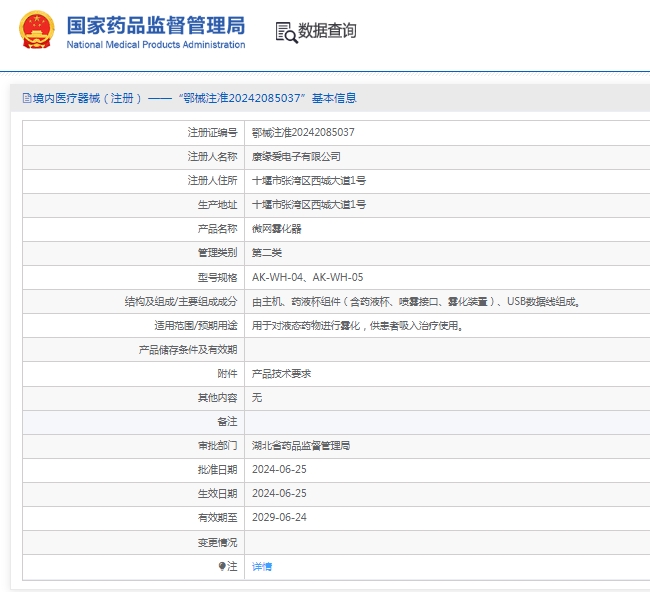The width and height of the screenshot is (650, 592).
Task: Click the 变更情况 row label
Action: (x=217, y=542)
